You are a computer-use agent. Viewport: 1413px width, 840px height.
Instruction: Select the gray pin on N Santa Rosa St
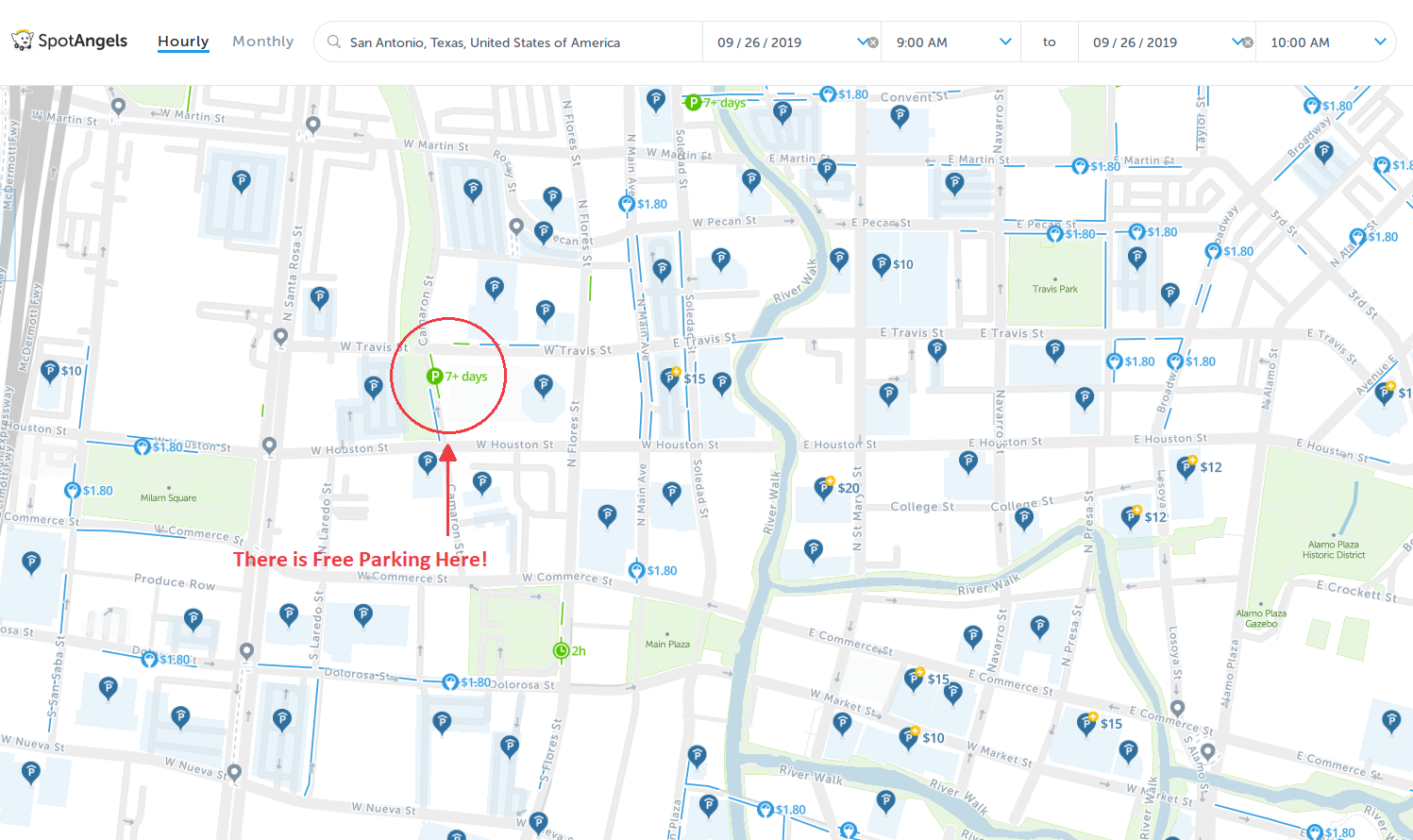click(x=280, y=336)
